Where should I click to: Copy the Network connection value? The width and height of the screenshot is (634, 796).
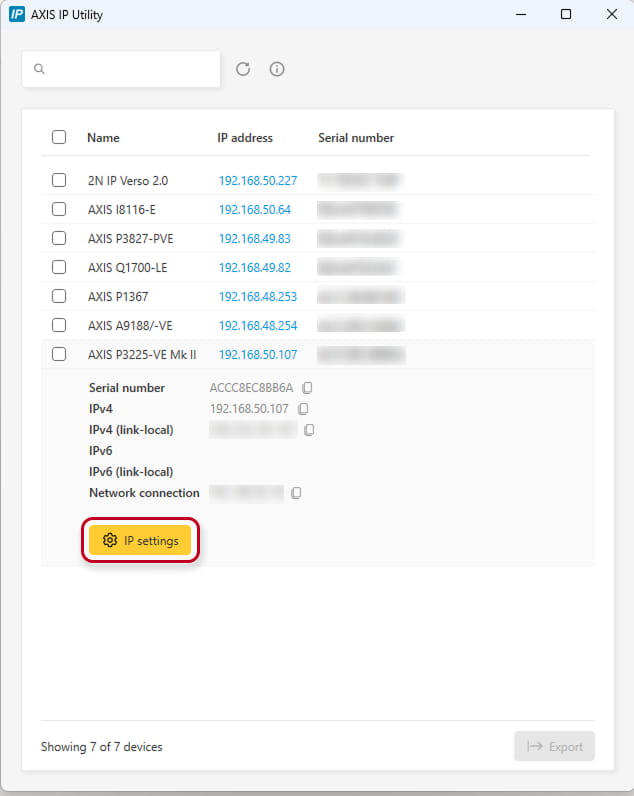click(x=296, y=493)
